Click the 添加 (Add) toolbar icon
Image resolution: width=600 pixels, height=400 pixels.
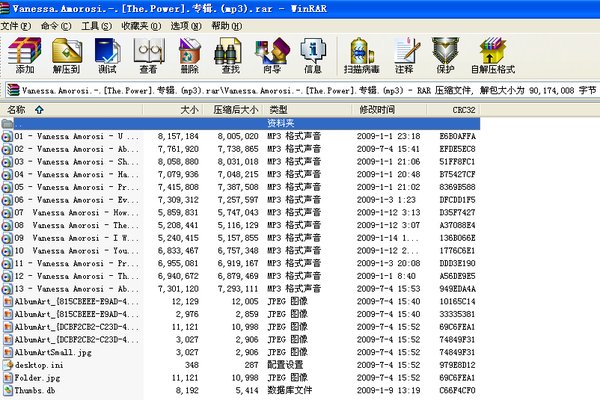point(25,56)
